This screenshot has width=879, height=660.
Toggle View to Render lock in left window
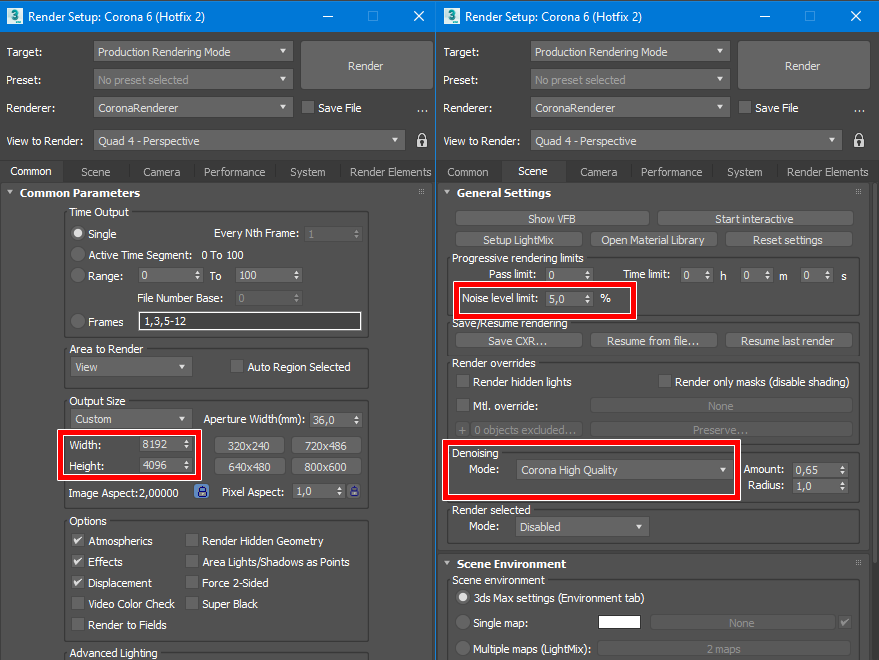(x=422, y=140)
